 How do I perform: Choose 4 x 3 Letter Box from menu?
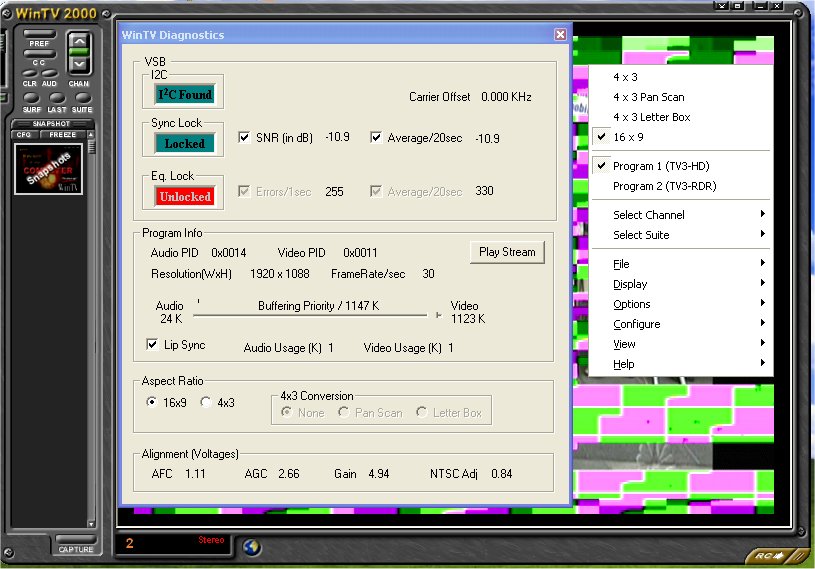pos(651,117)
